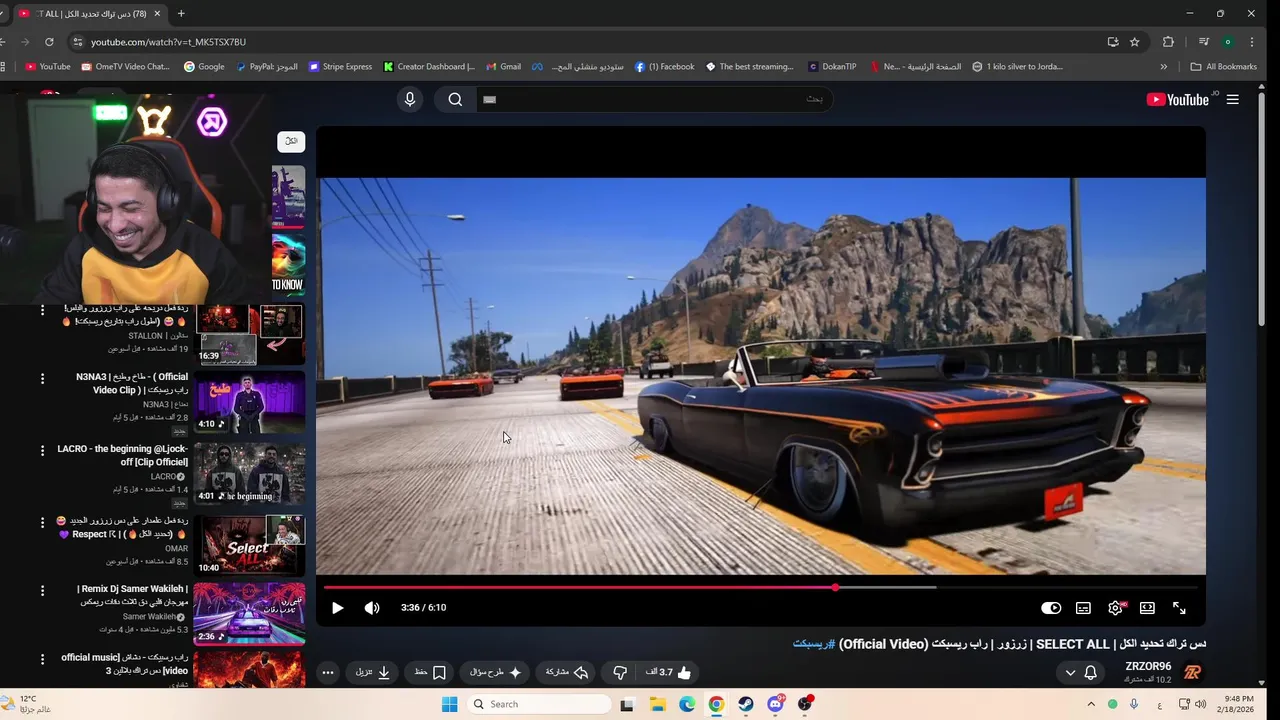Viewport: 1280px width, 720px height.
Task: Open Chrome extensions puzzle icon
Action: [x=1168, y=42]
